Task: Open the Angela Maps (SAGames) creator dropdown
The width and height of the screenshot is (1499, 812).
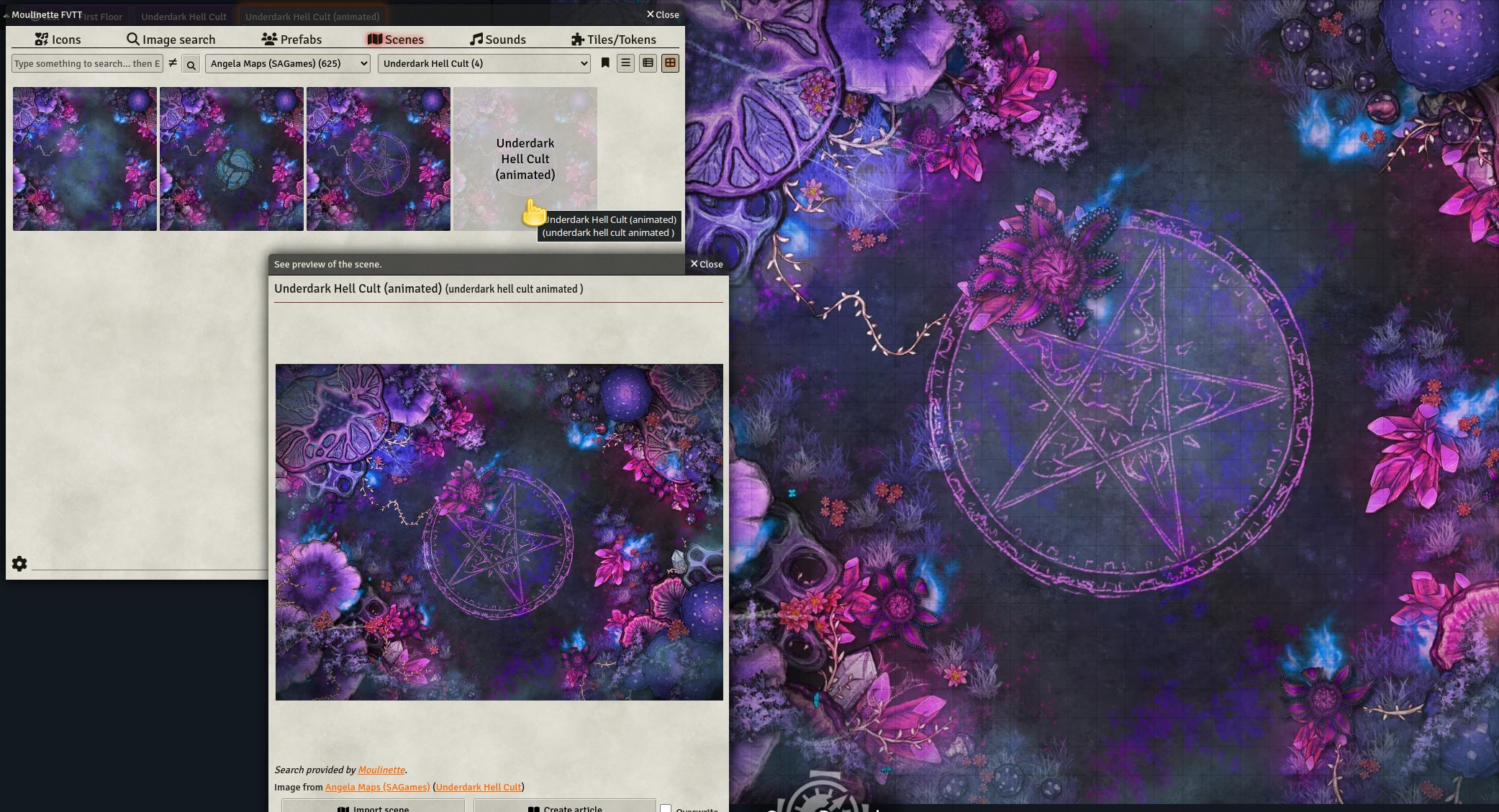Action: click(x=288, y=63)
